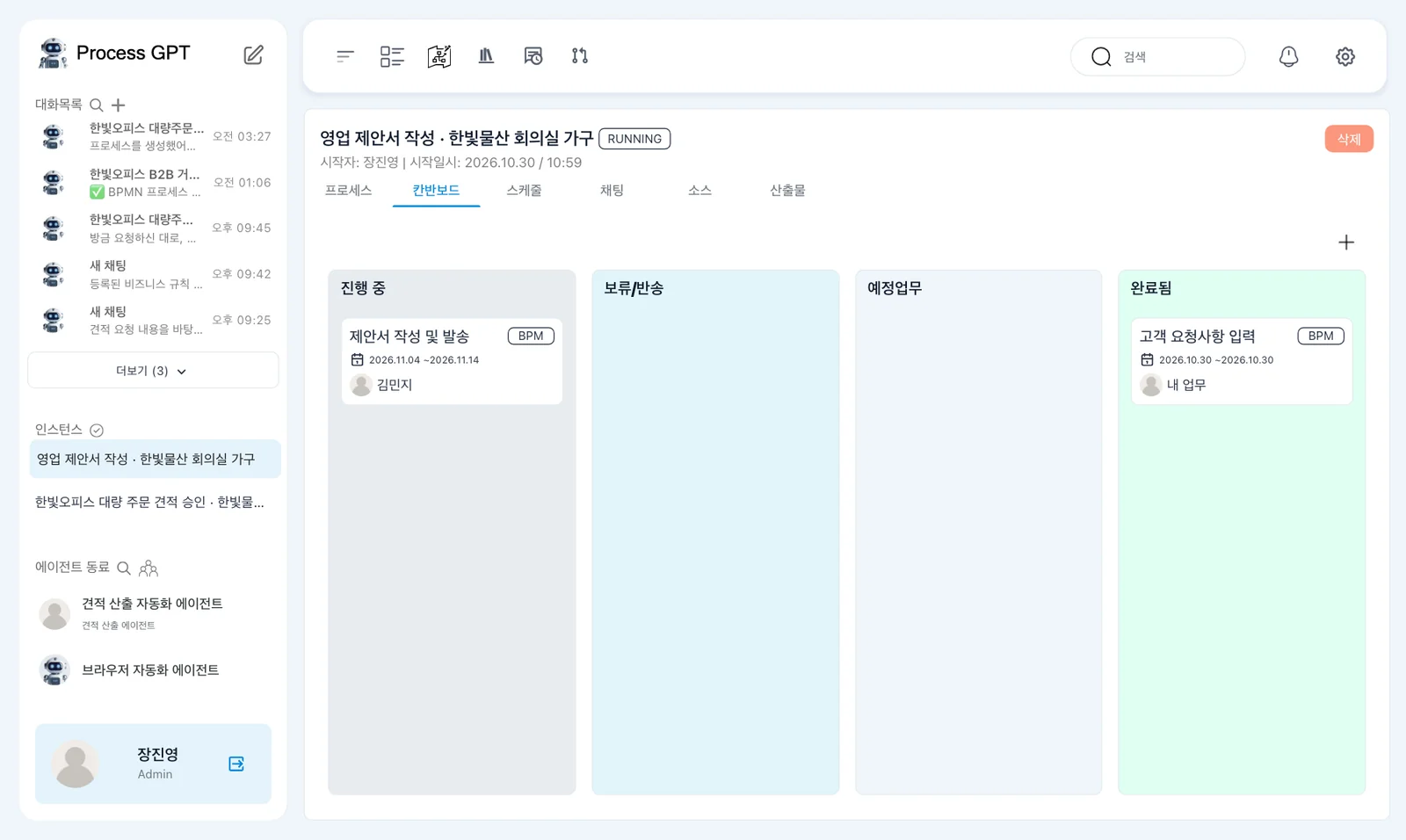Focus the 검색 search field
Screen dimensions: 1406x840
(x=1158, y=57)
